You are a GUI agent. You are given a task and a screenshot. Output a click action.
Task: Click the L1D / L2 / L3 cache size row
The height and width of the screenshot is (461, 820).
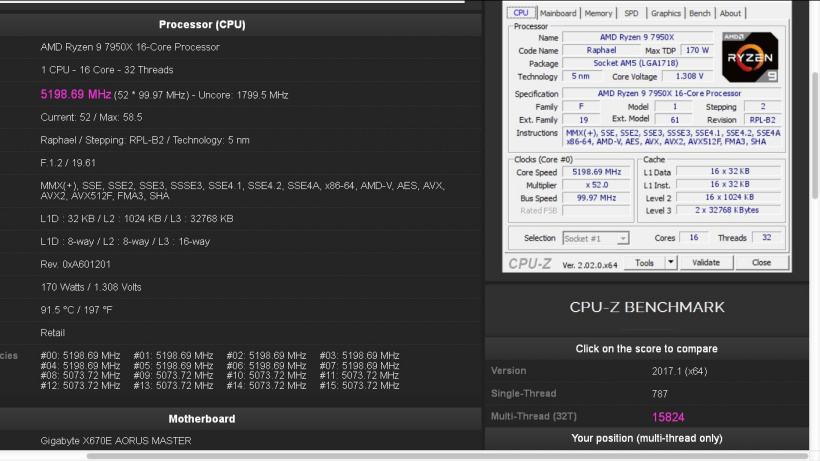tap(136, 218)
